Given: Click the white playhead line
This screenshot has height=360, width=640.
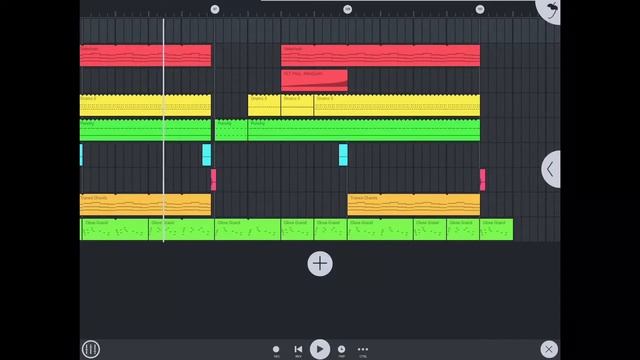Looking at the screenshot, I should tap(164, 131).
